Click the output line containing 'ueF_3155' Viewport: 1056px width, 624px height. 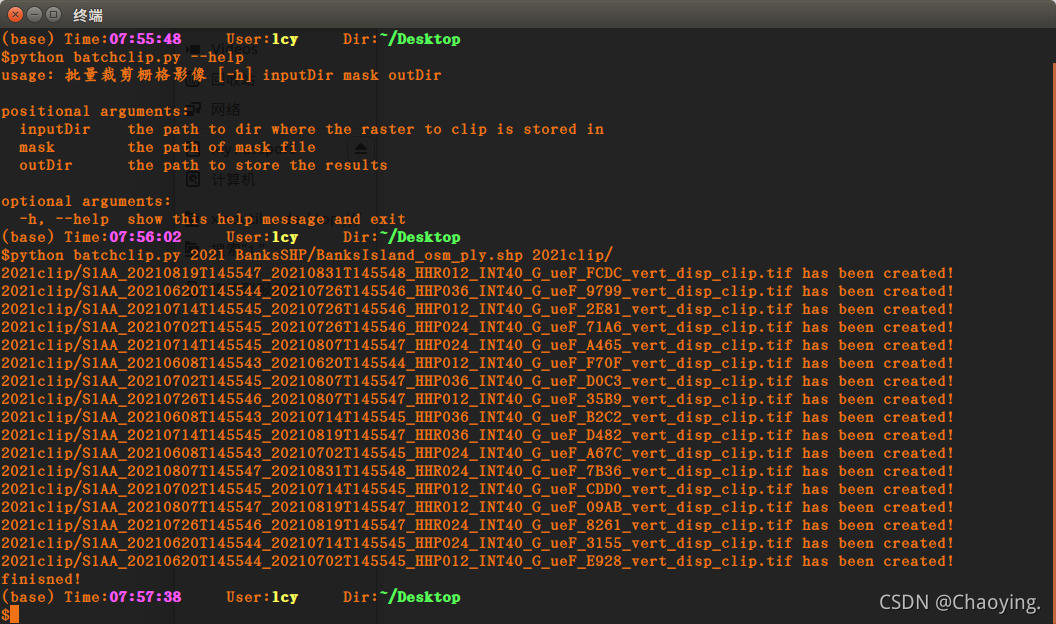coord(477,543)
